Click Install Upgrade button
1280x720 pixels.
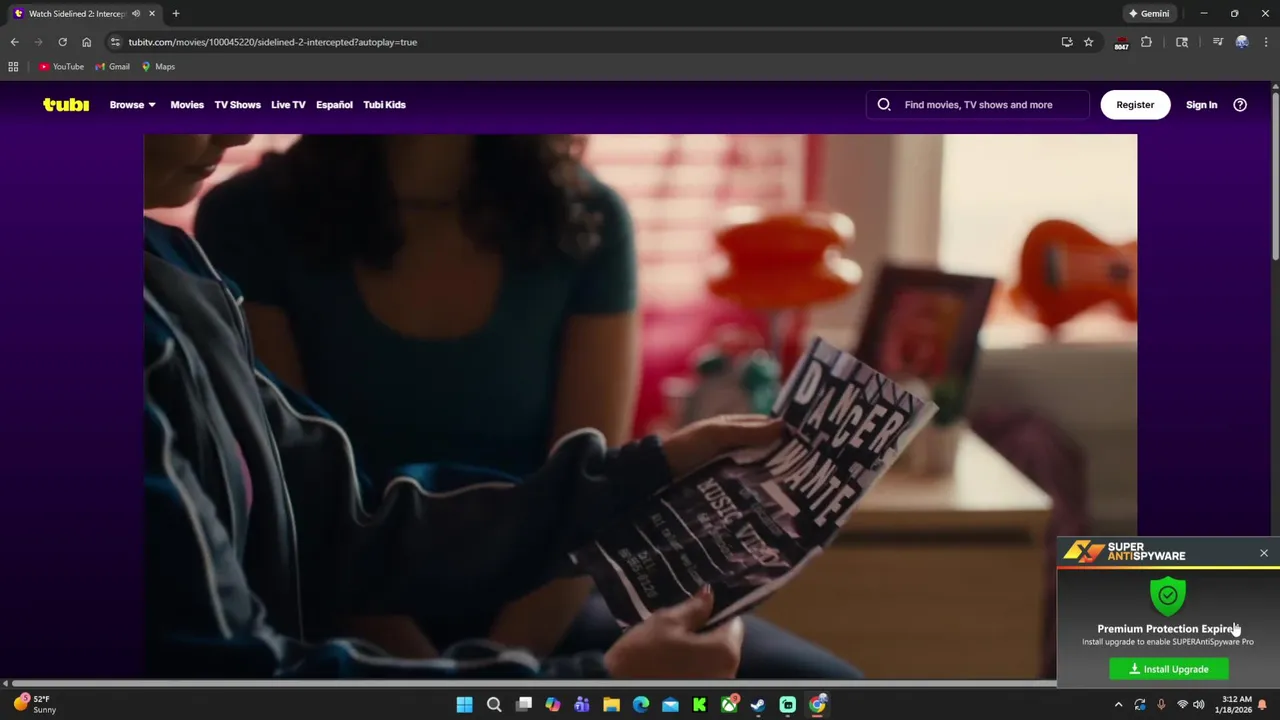pos(1169,669)
